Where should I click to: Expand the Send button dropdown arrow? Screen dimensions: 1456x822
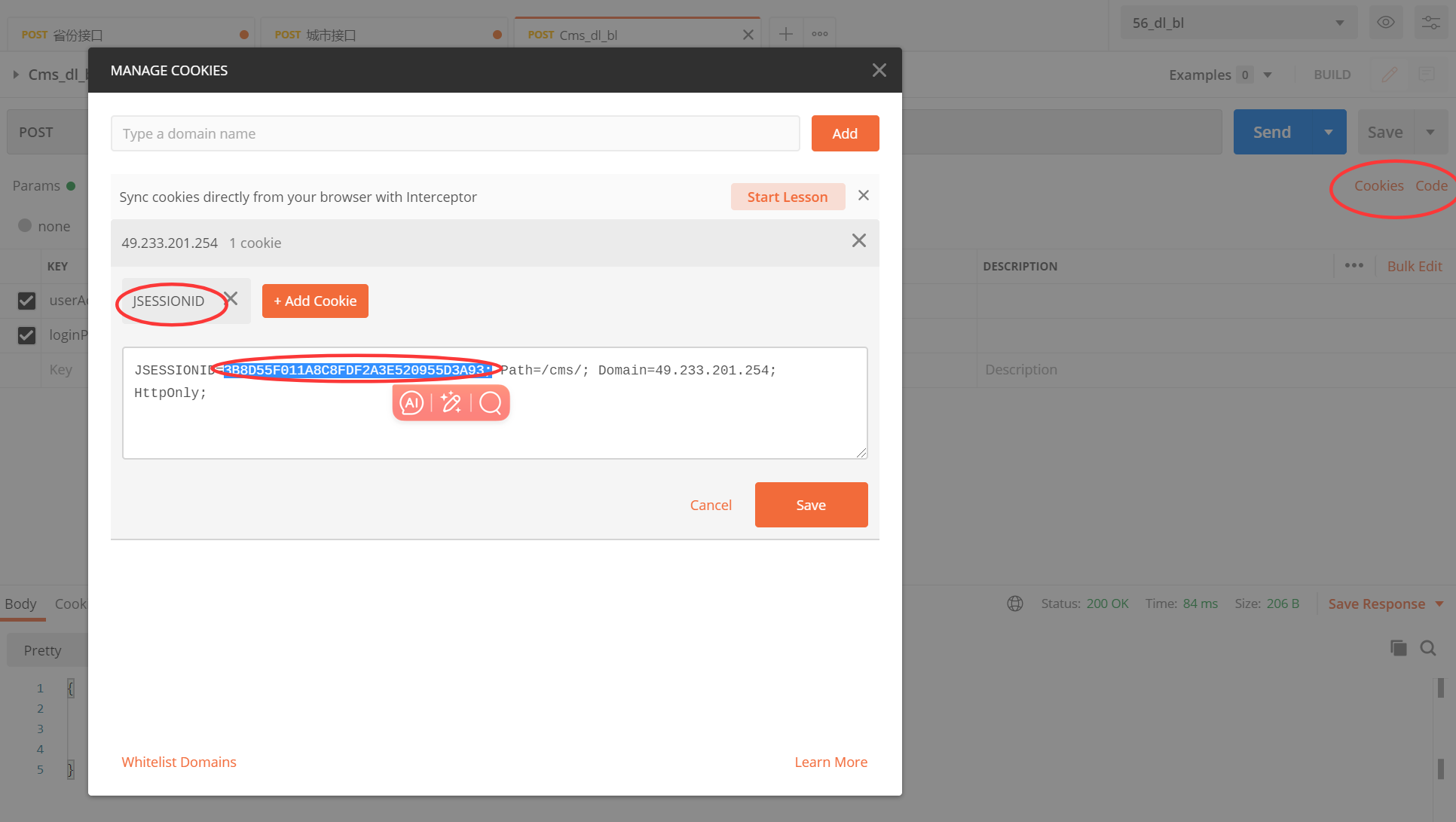[x=1328, y=132]
